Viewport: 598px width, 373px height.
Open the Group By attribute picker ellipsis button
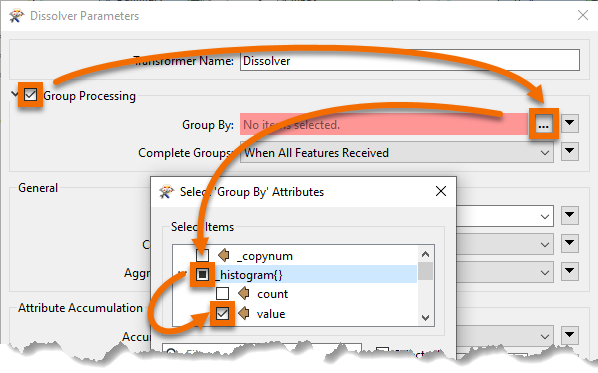pyautogui.click(x=543, y=124)
